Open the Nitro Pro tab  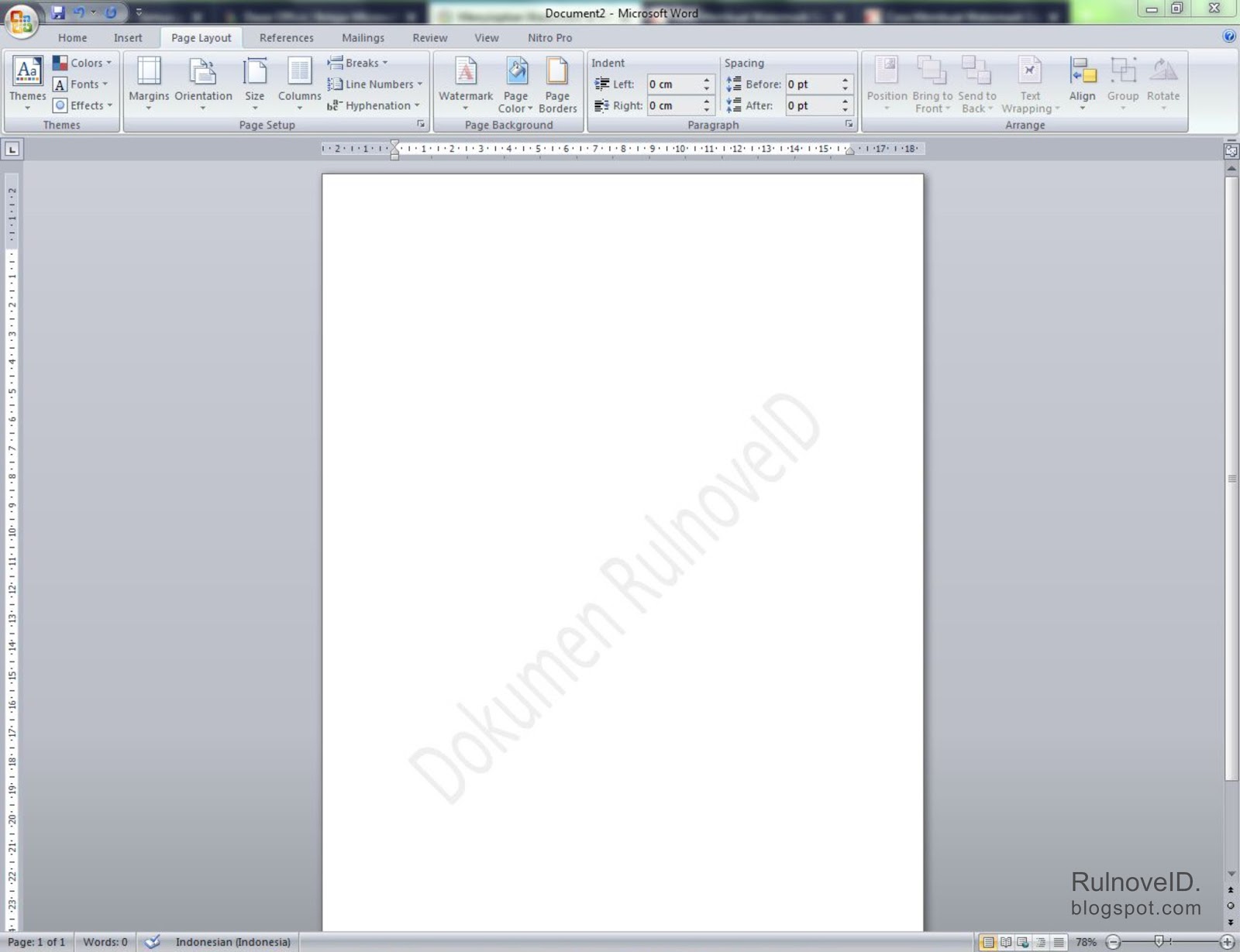(x=550, y=37)
